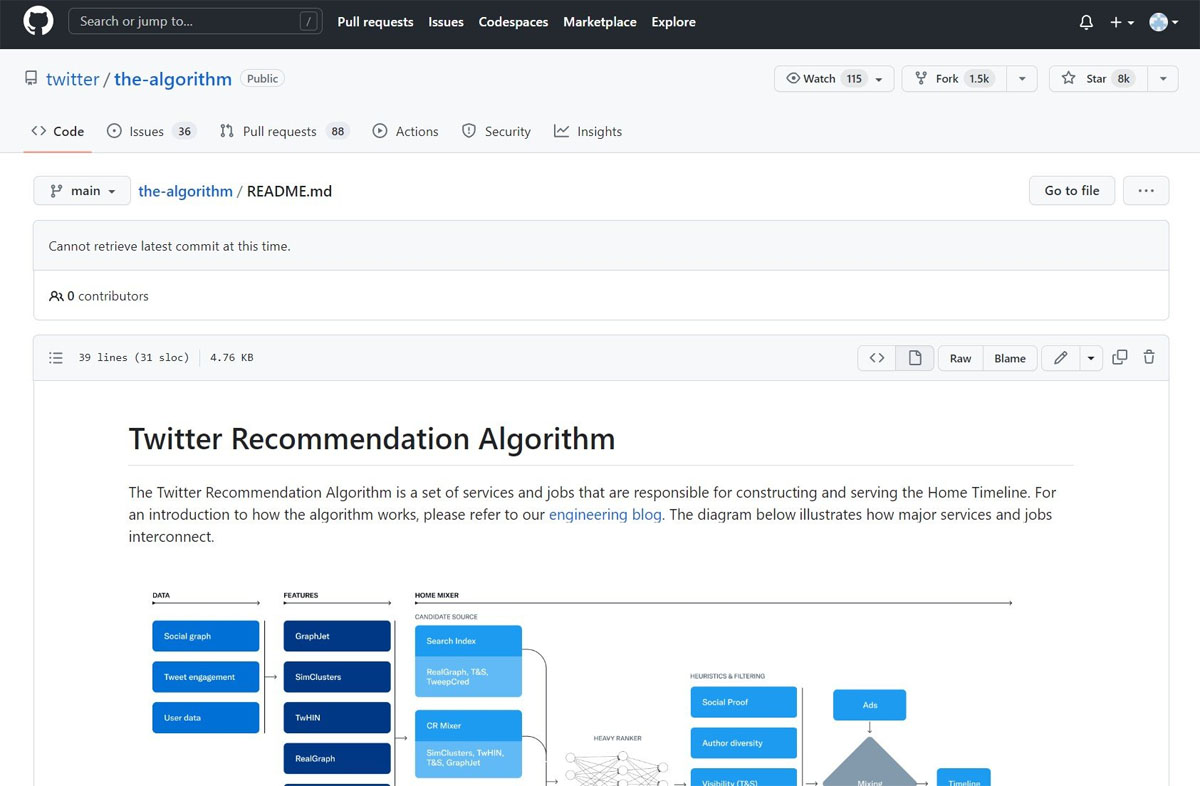Open the plus create-new menu
The width and height of the screenshot is (1200, 786).
(x=1122, y=22)
